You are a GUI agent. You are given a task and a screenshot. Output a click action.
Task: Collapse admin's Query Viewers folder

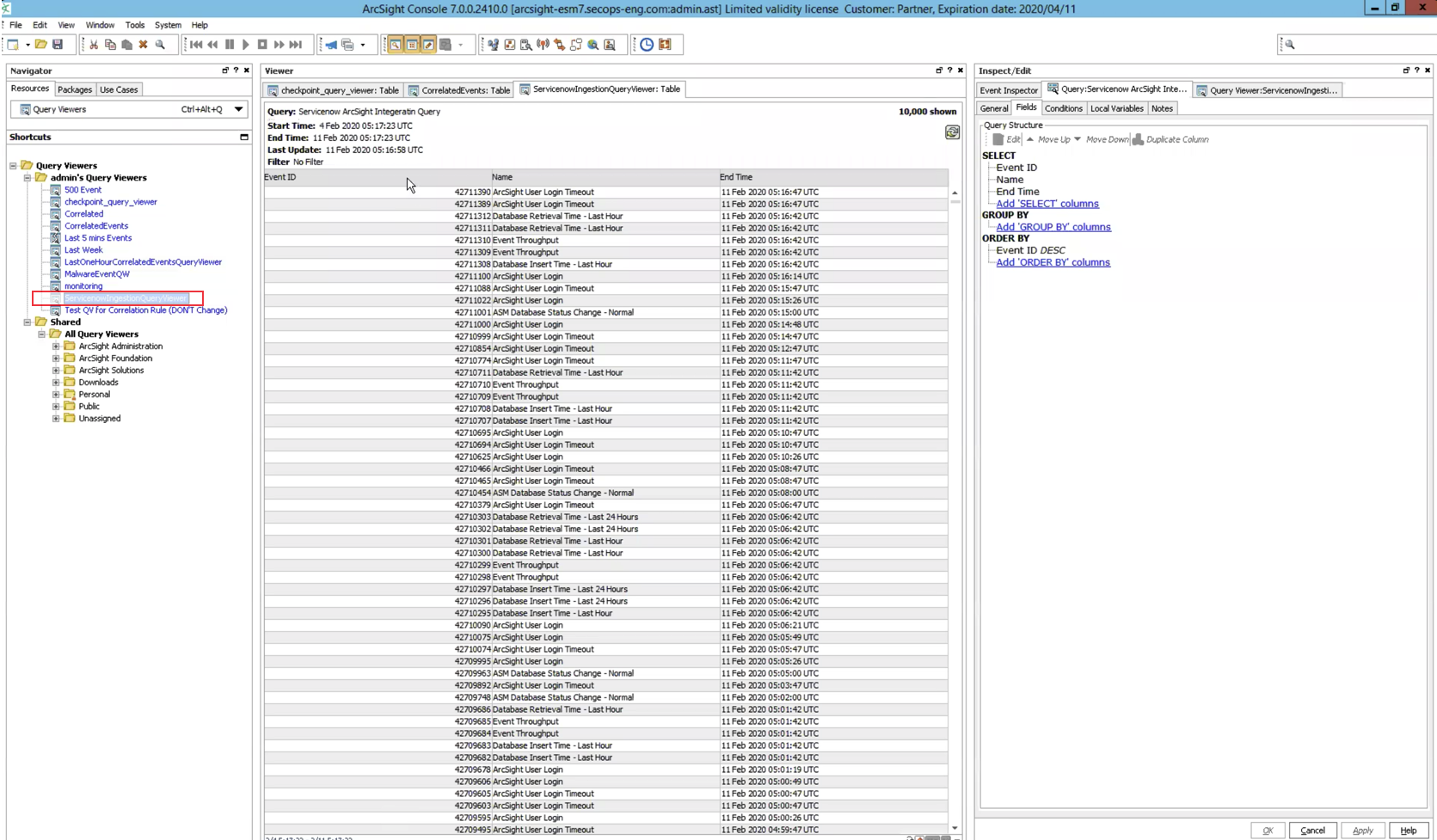point(28,178)
